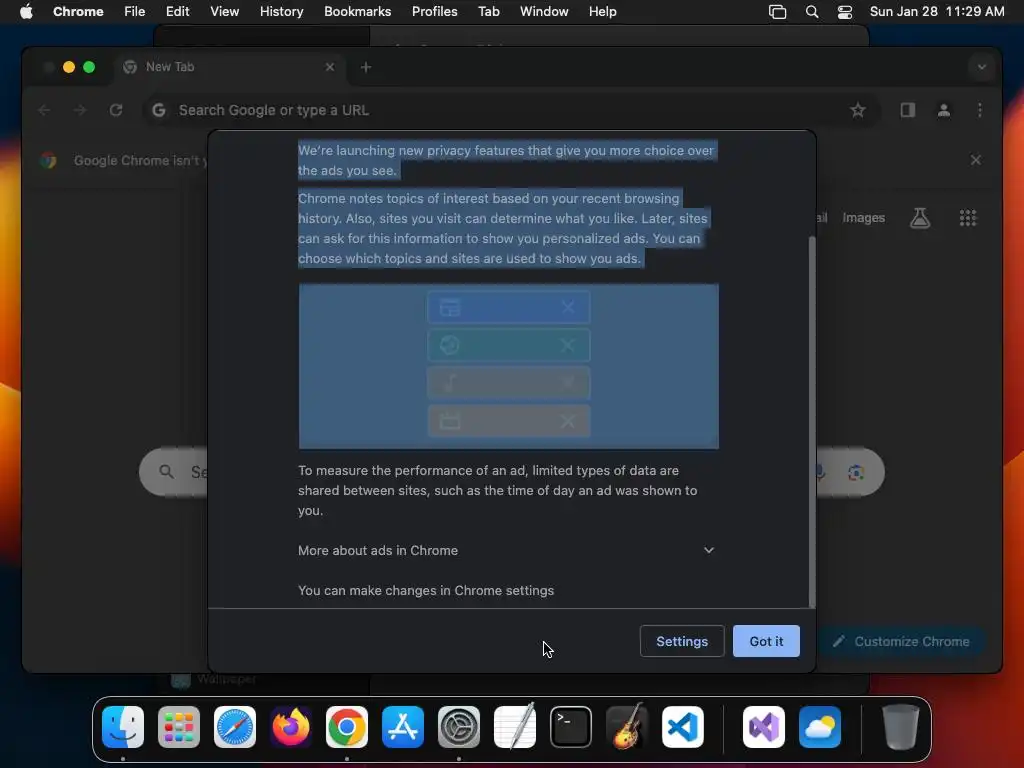Screen dimensions: 1024x768
Task: Open the Window menu
Action: 544,12
